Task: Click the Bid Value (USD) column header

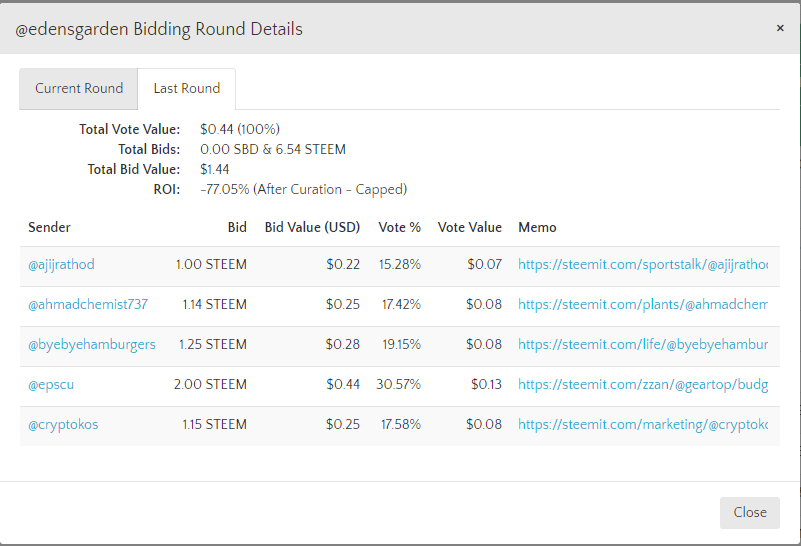Action: [312, 228]
